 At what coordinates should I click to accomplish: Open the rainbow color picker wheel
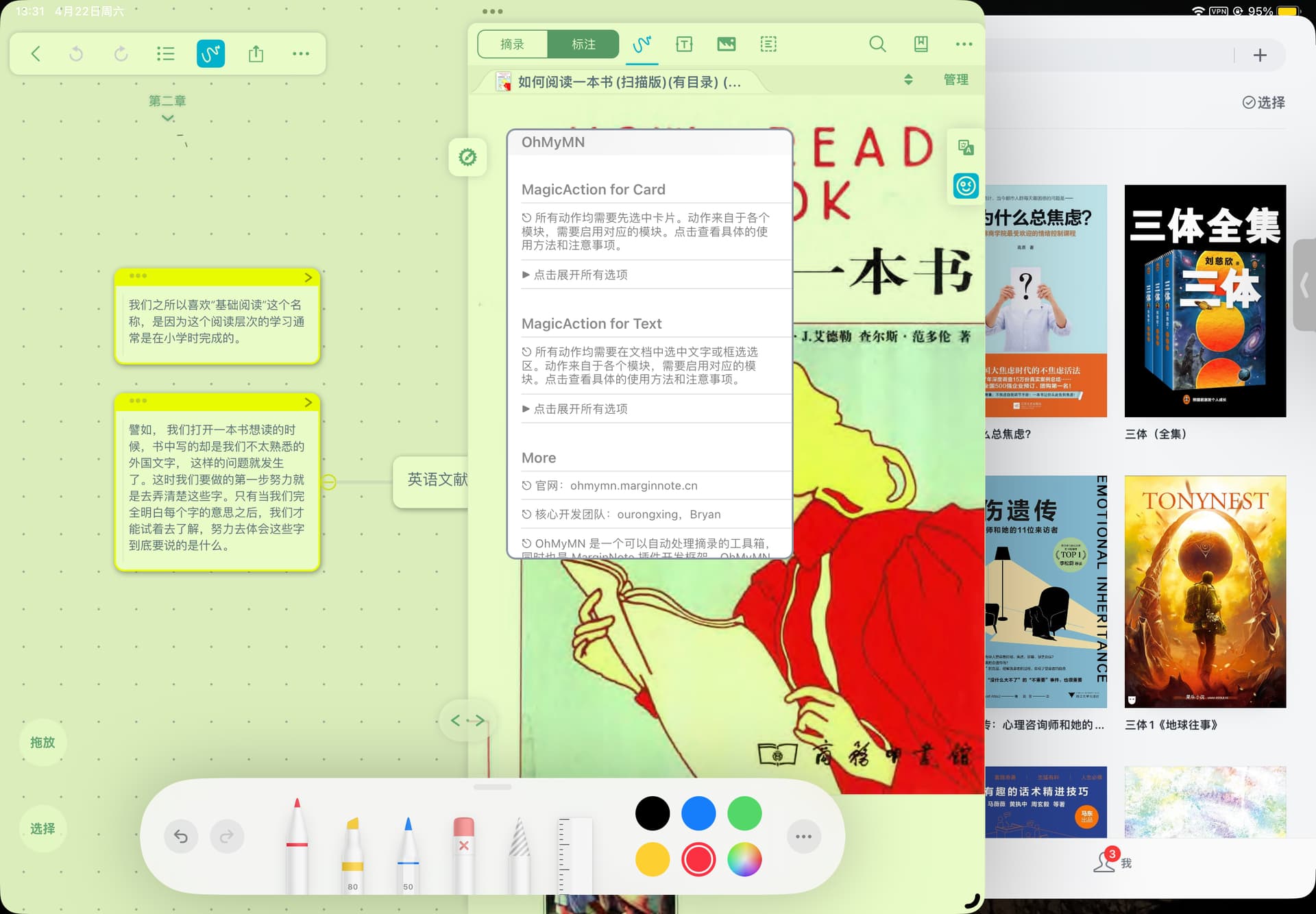coord(744,860)
